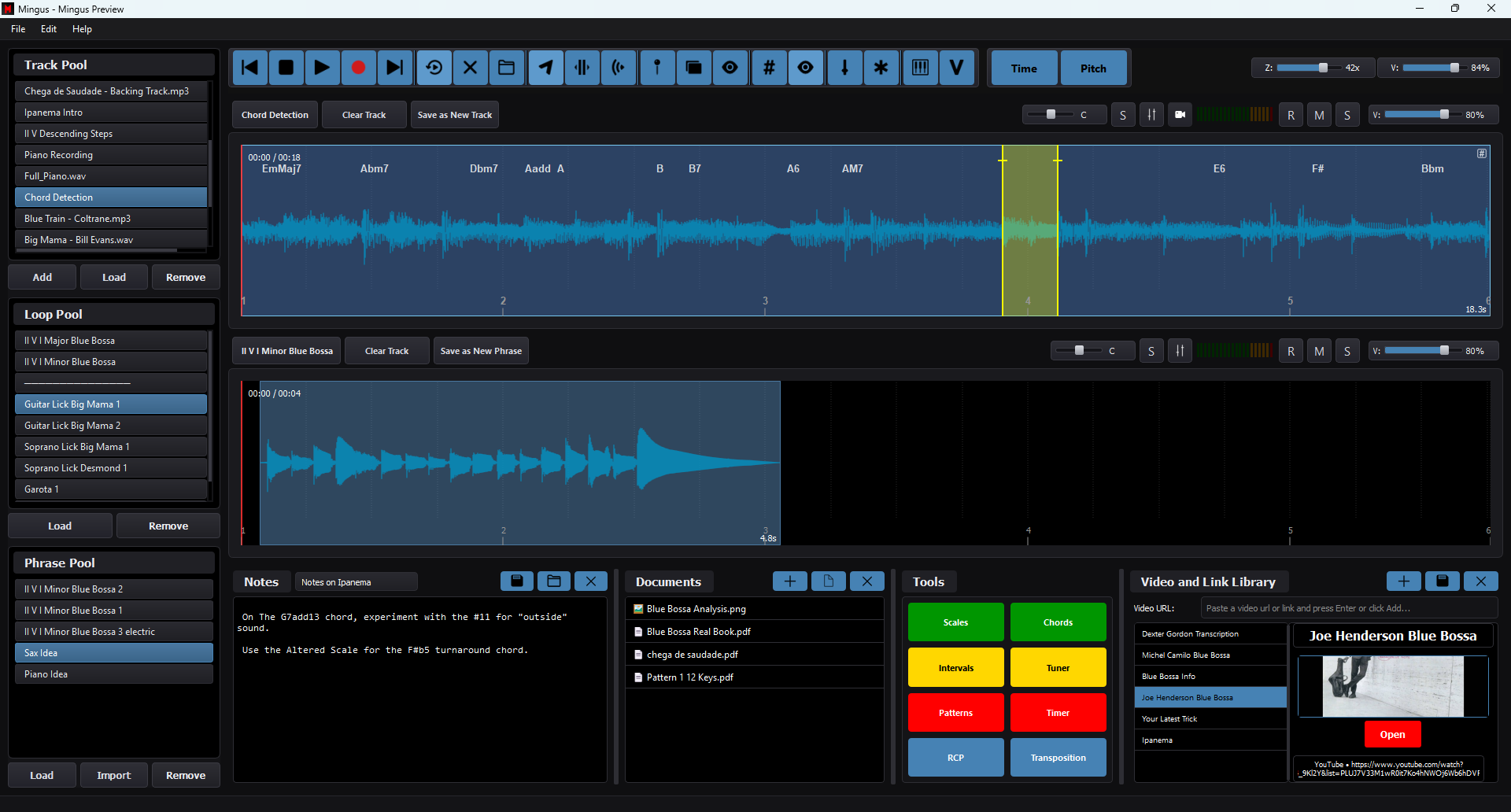Toggle R on Chord Detection track
This screenshot has width=1511, height=812.
[x=1291, y=115]
